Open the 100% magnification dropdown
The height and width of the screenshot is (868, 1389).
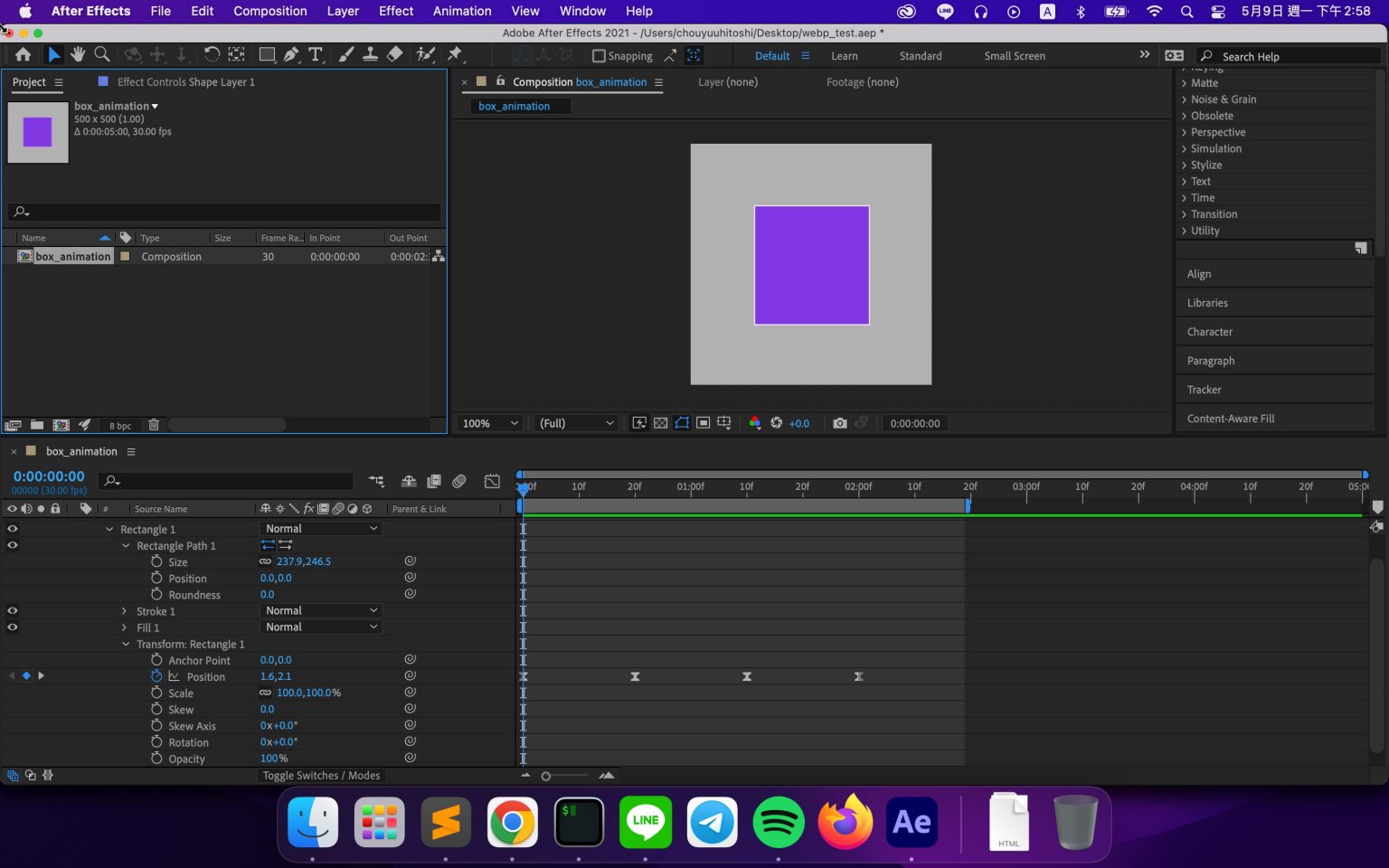[x=490, y=423]
